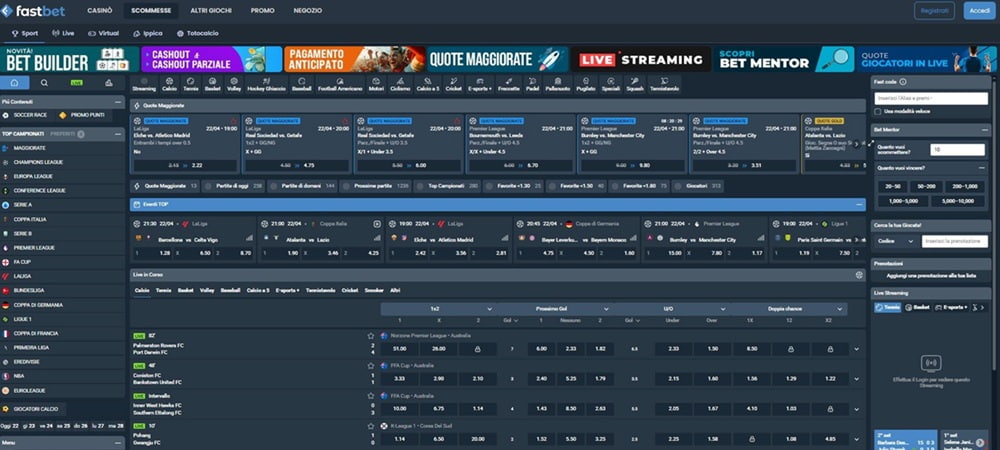Image resolution: width=1000 pixels, height=450 pixels.
Task: Click the green LIVE badge in left sidebar
Action: click(77, 83)
